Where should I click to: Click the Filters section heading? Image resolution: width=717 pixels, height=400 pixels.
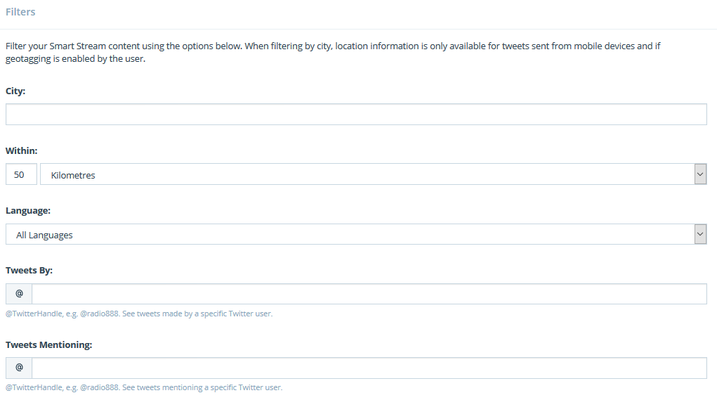point(20,12)
